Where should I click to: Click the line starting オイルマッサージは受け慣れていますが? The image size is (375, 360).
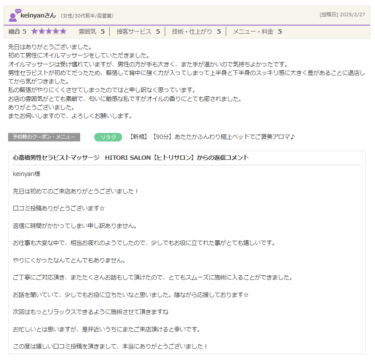click(148, 64)
